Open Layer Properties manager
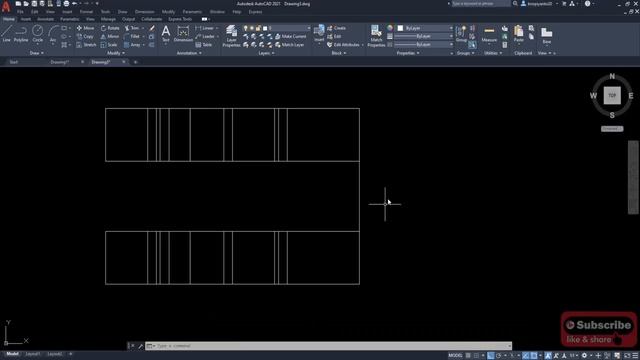 point(231,36)
